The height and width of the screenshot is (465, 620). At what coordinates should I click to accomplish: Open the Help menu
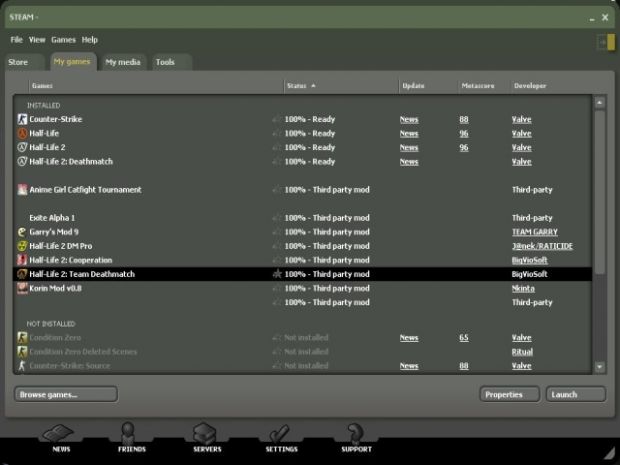tap(90, 40)
